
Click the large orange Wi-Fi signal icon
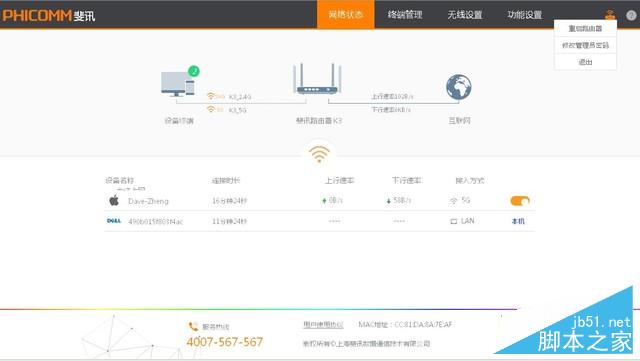click(319, 154)
